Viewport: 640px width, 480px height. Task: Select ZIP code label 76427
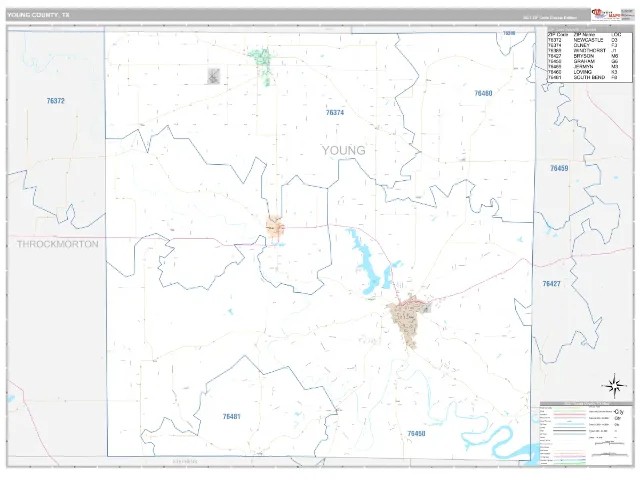(551, 283)
